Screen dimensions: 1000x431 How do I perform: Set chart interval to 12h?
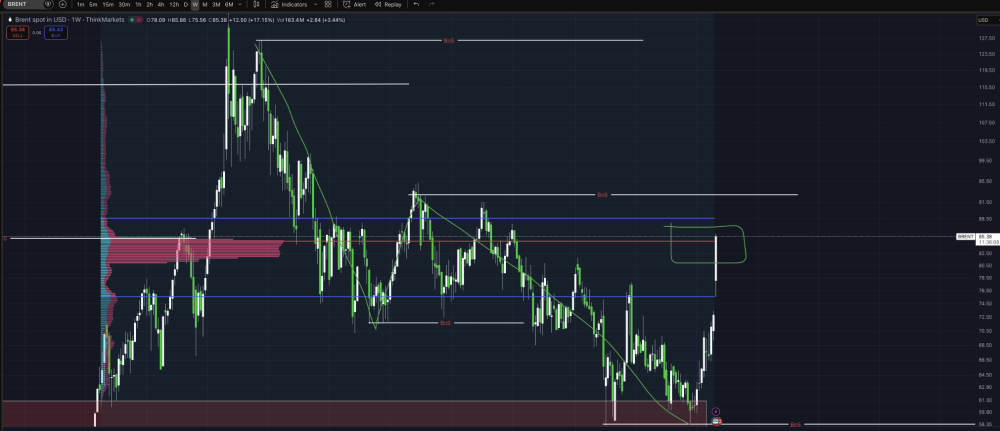pyautogui.click(x=173, y=4)
